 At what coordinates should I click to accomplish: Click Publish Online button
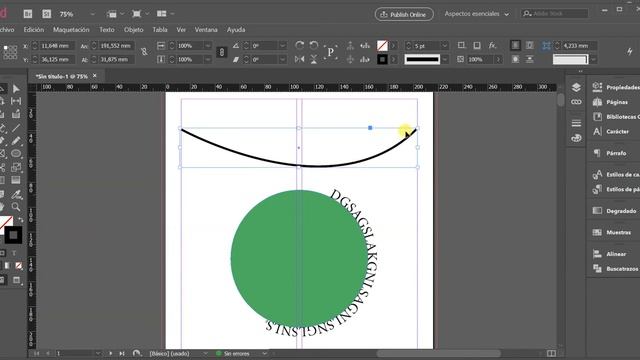coord(404,14)
